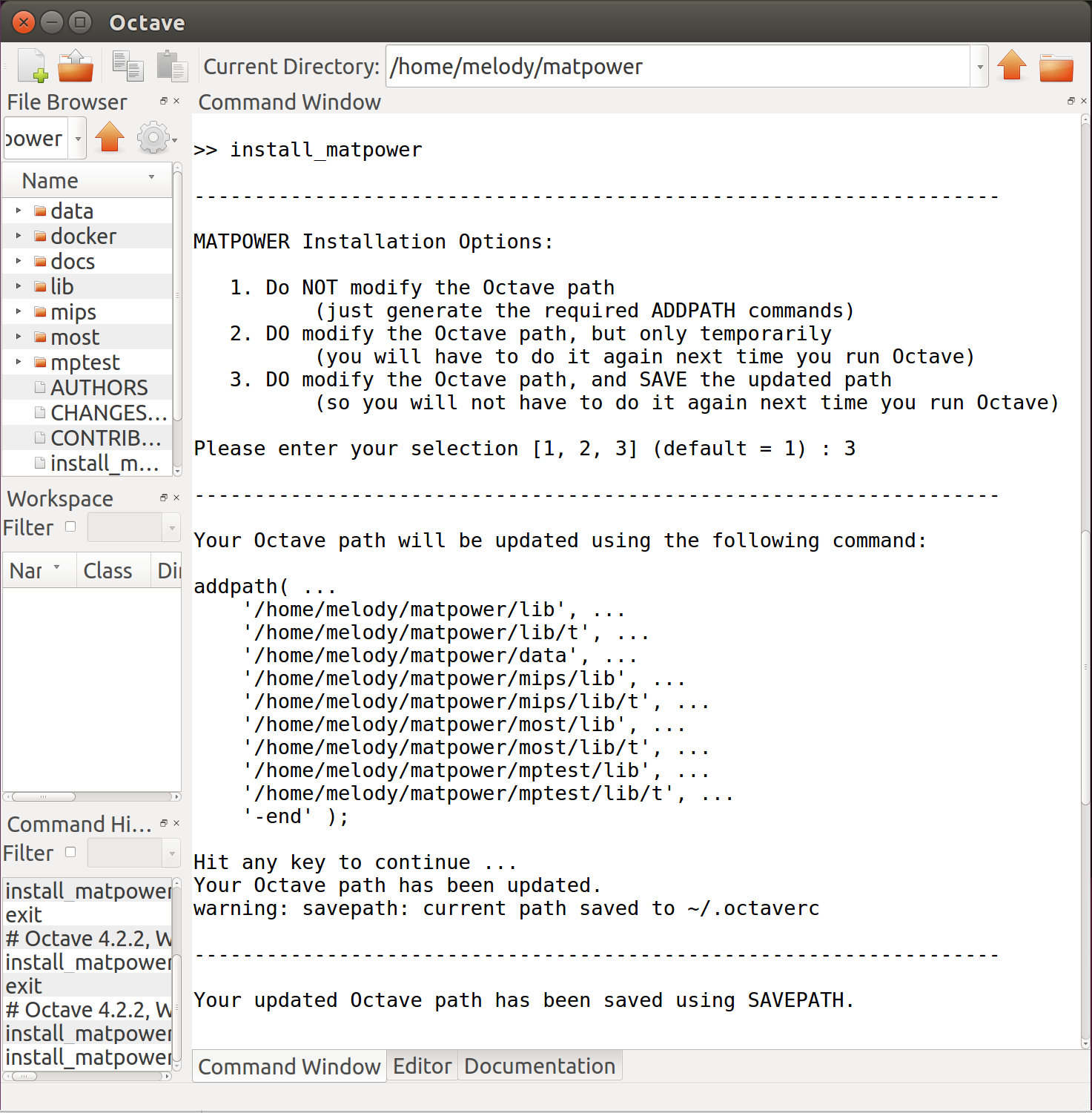The width and height of the screenshot is (1092, 1113).
Task: Undock the Command Window panel
Action: pos(1071,101)
